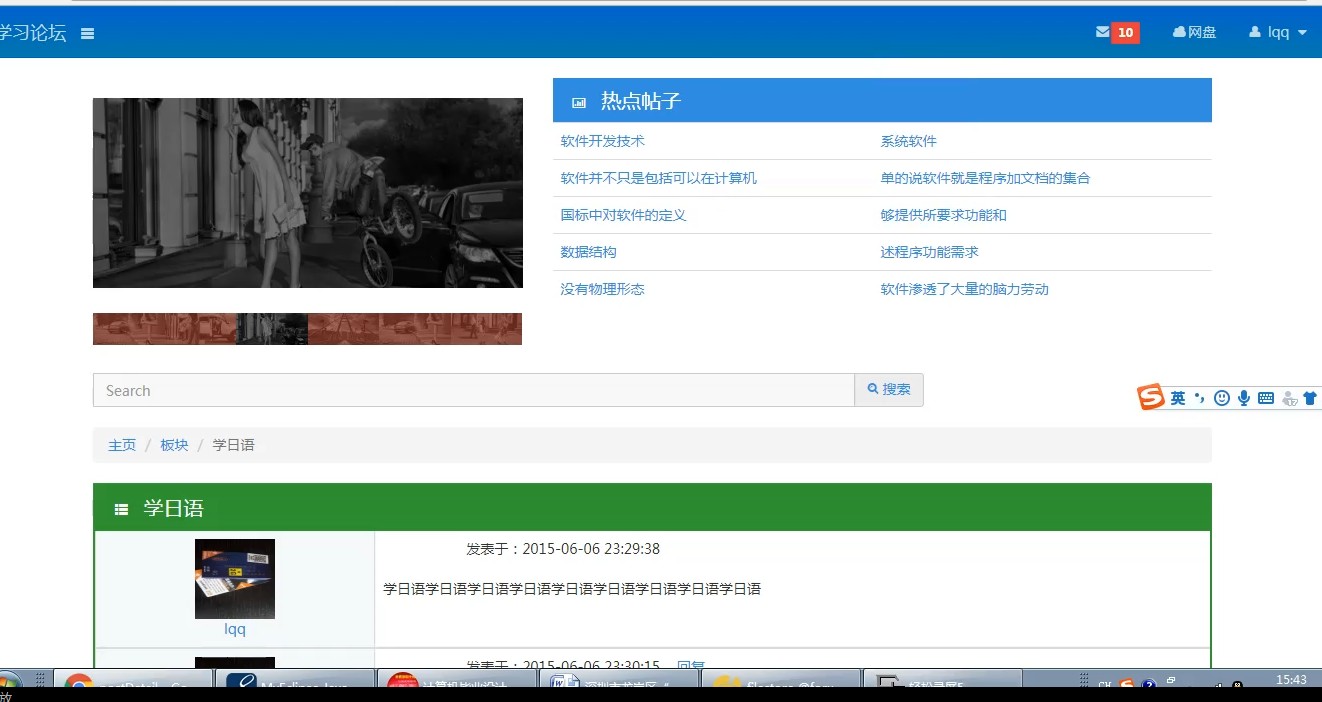Open the post 述程序功能需求
1322x702 pixels.
(930, 252)
